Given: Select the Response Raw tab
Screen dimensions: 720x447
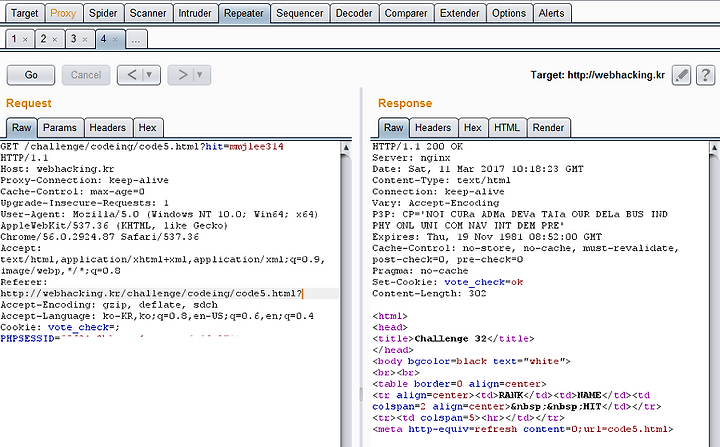Looking at the screenshot, I should point(394,128).
